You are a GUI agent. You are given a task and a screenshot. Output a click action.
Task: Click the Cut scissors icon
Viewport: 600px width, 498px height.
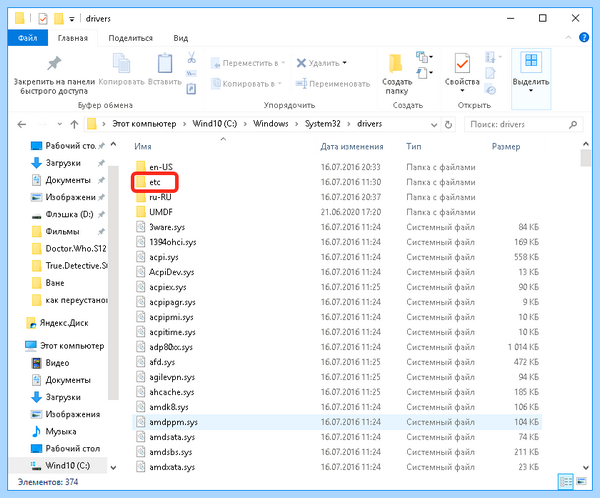[191, 57]
